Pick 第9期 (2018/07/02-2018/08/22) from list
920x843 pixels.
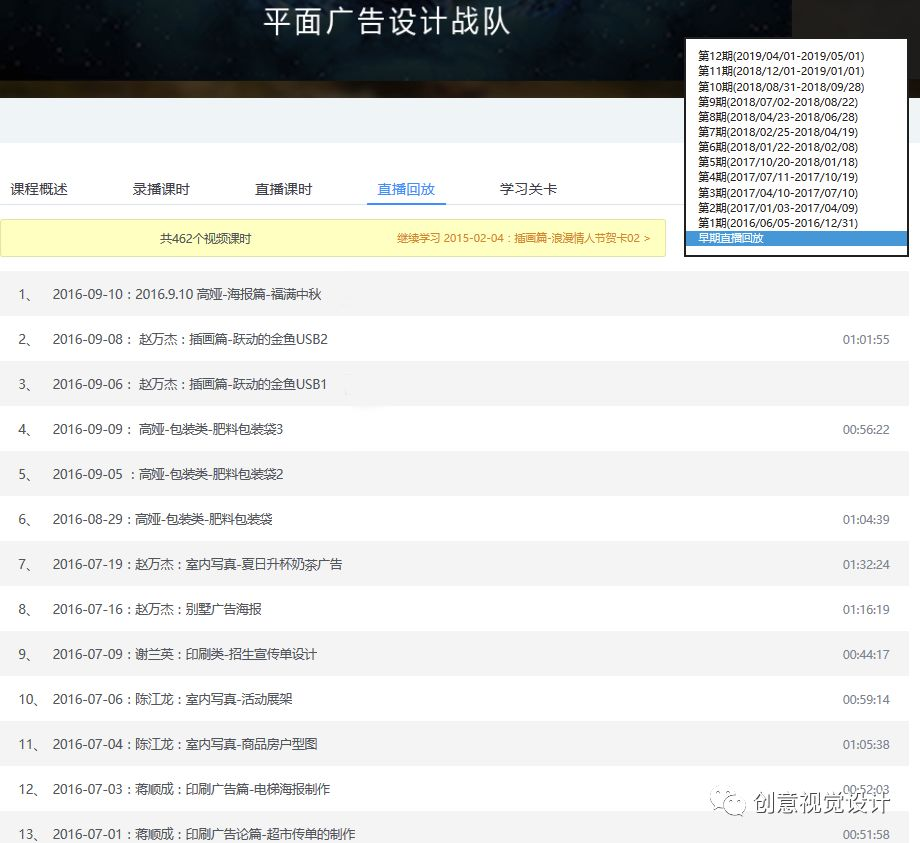(x=778, y=101)
